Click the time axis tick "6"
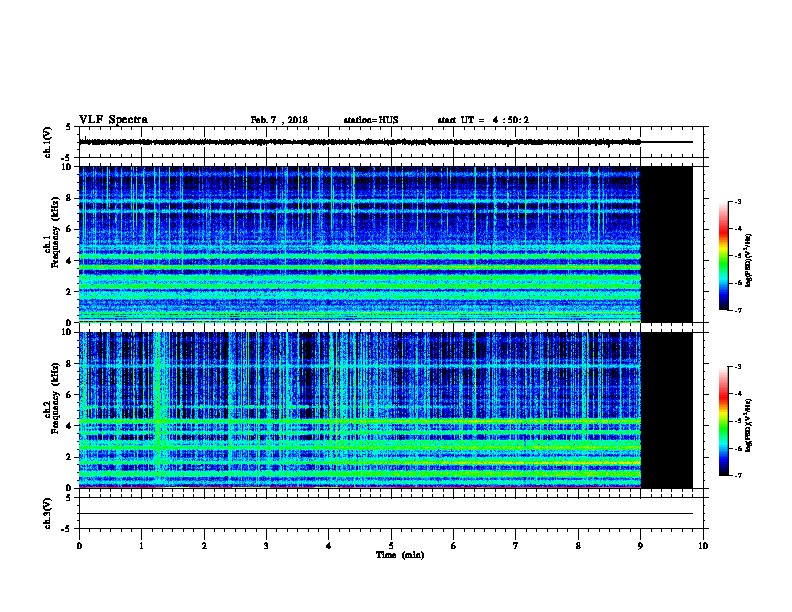The width and height of the screenshot is (792, 612). click(453, 546)
